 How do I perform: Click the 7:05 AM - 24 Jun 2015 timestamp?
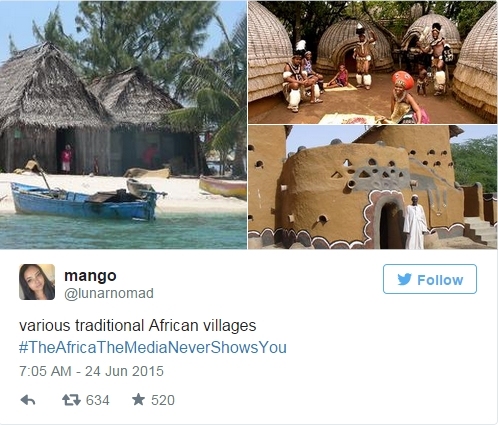click(x=91, y=371)
